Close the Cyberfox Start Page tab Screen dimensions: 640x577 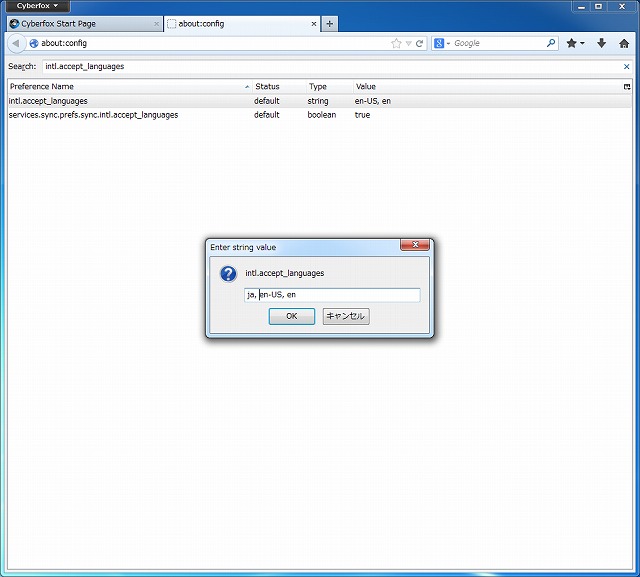[156, 24]
